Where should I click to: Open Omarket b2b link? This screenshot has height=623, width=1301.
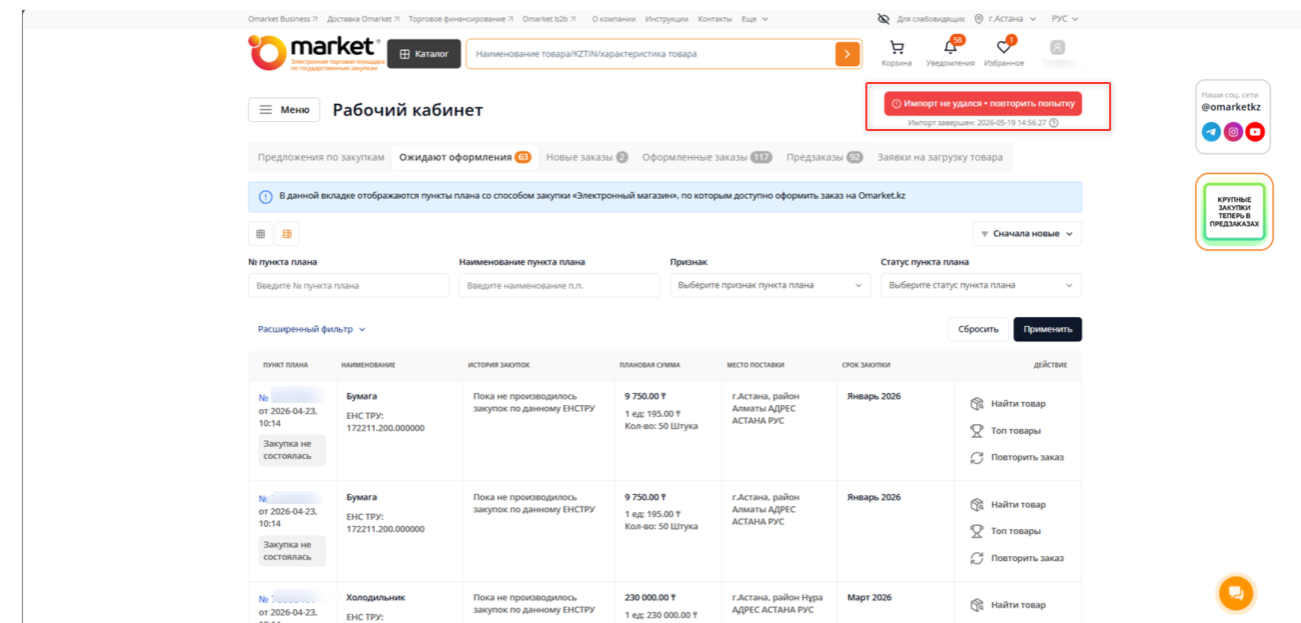[x=551, y=19]
